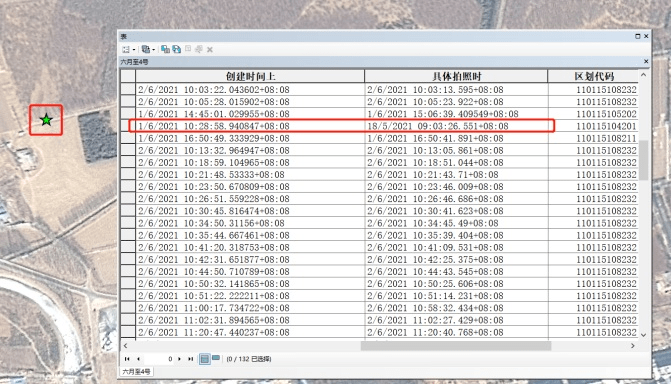Click cell 2/6/2021 11:20:40.768+08:08
The image size is (671, 384).
pos(456,332)
